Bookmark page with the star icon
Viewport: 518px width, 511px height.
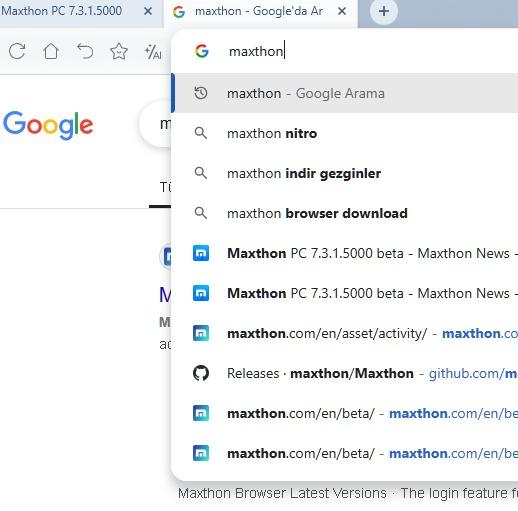119,51
